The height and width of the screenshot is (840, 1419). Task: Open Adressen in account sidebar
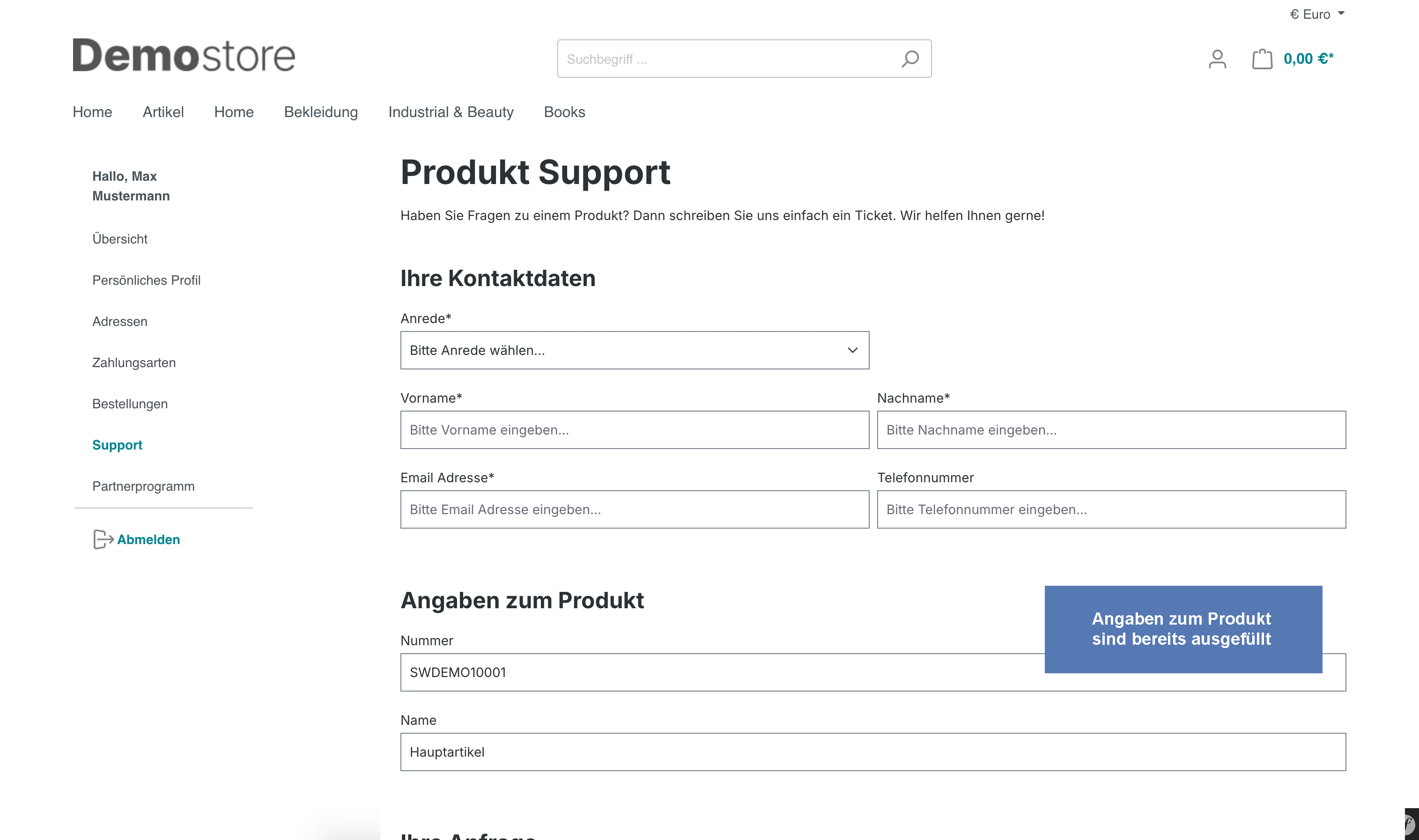(x=119, y=322)
